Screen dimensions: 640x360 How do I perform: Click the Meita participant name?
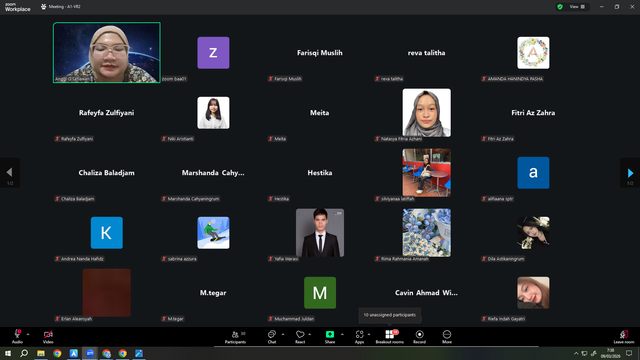(x=320, y=113)
